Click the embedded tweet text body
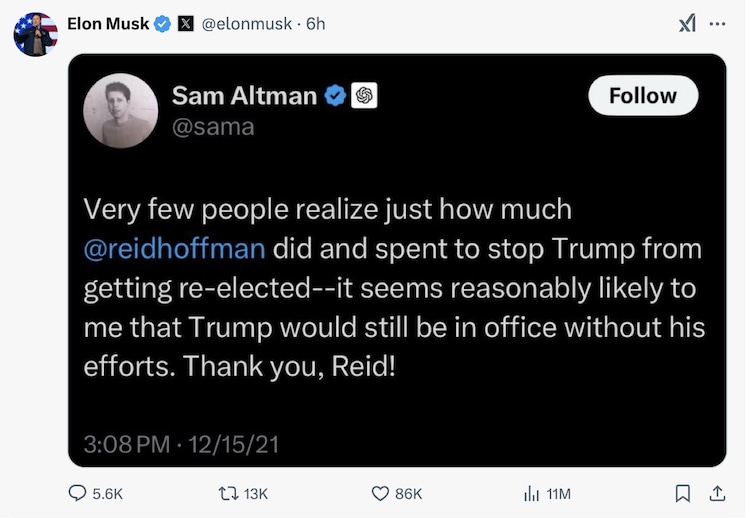This screenshot has height=518, width=750. [393, 287]
